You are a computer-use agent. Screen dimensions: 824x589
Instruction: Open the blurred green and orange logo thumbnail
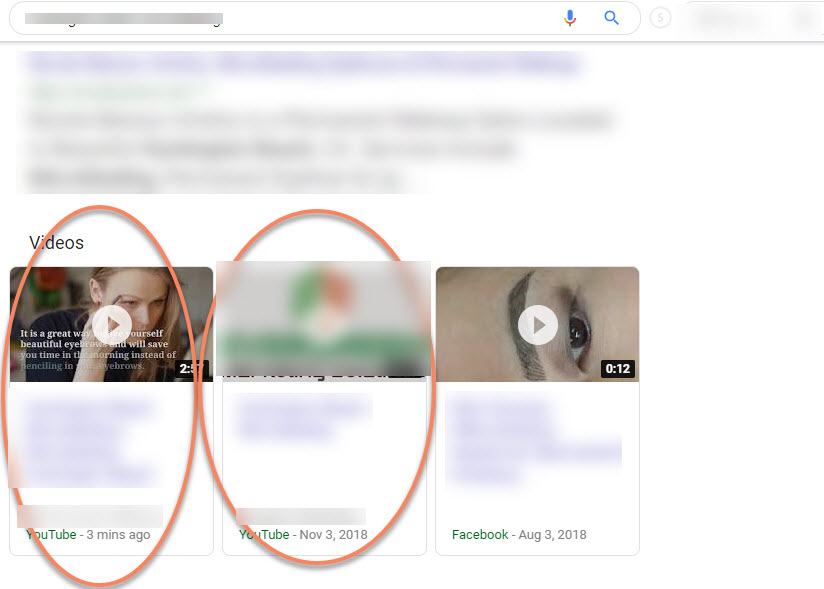tap(323, 318)
